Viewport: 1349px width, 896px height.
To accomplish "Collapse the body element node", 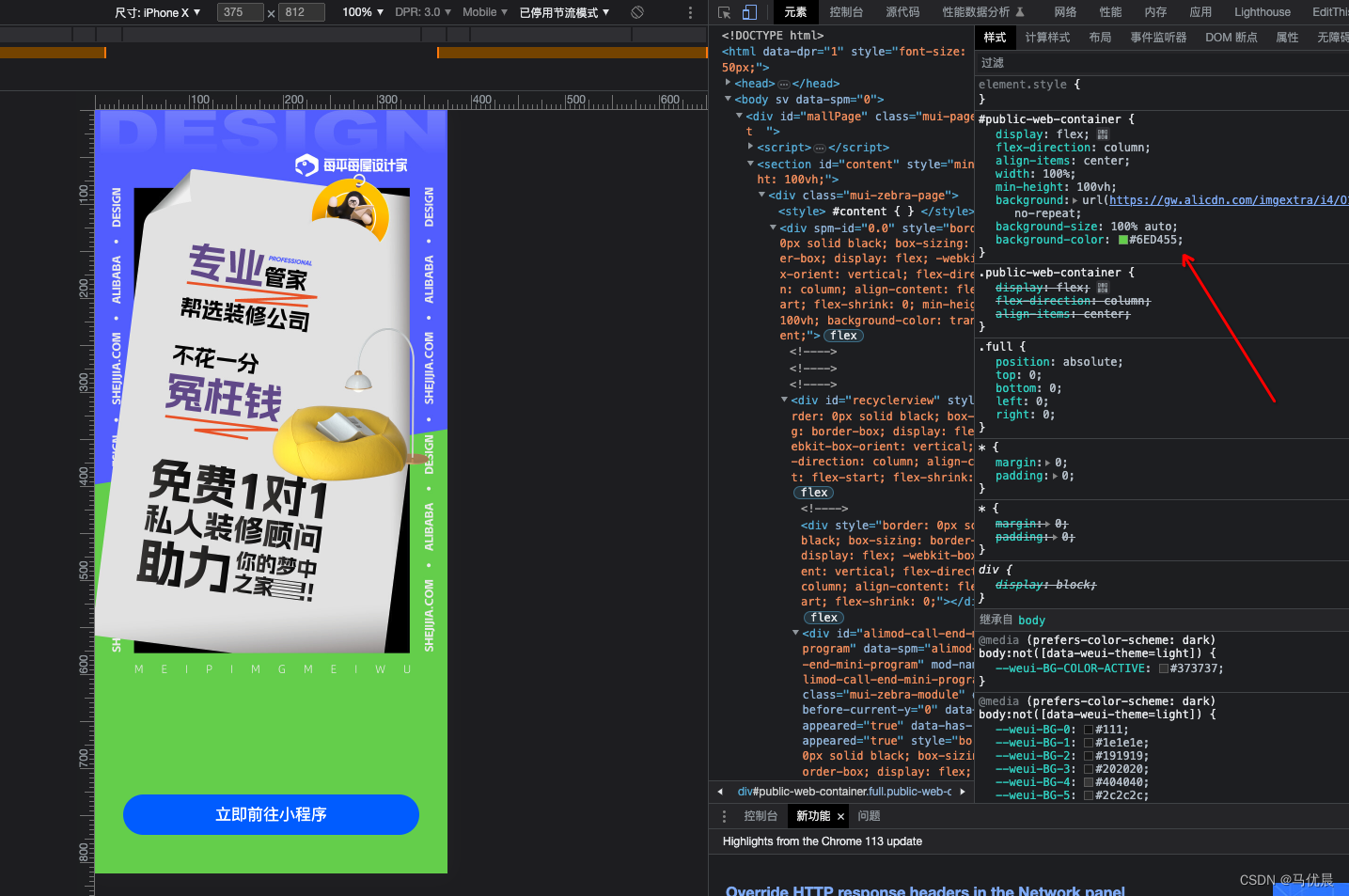I will tap(728, 99).
